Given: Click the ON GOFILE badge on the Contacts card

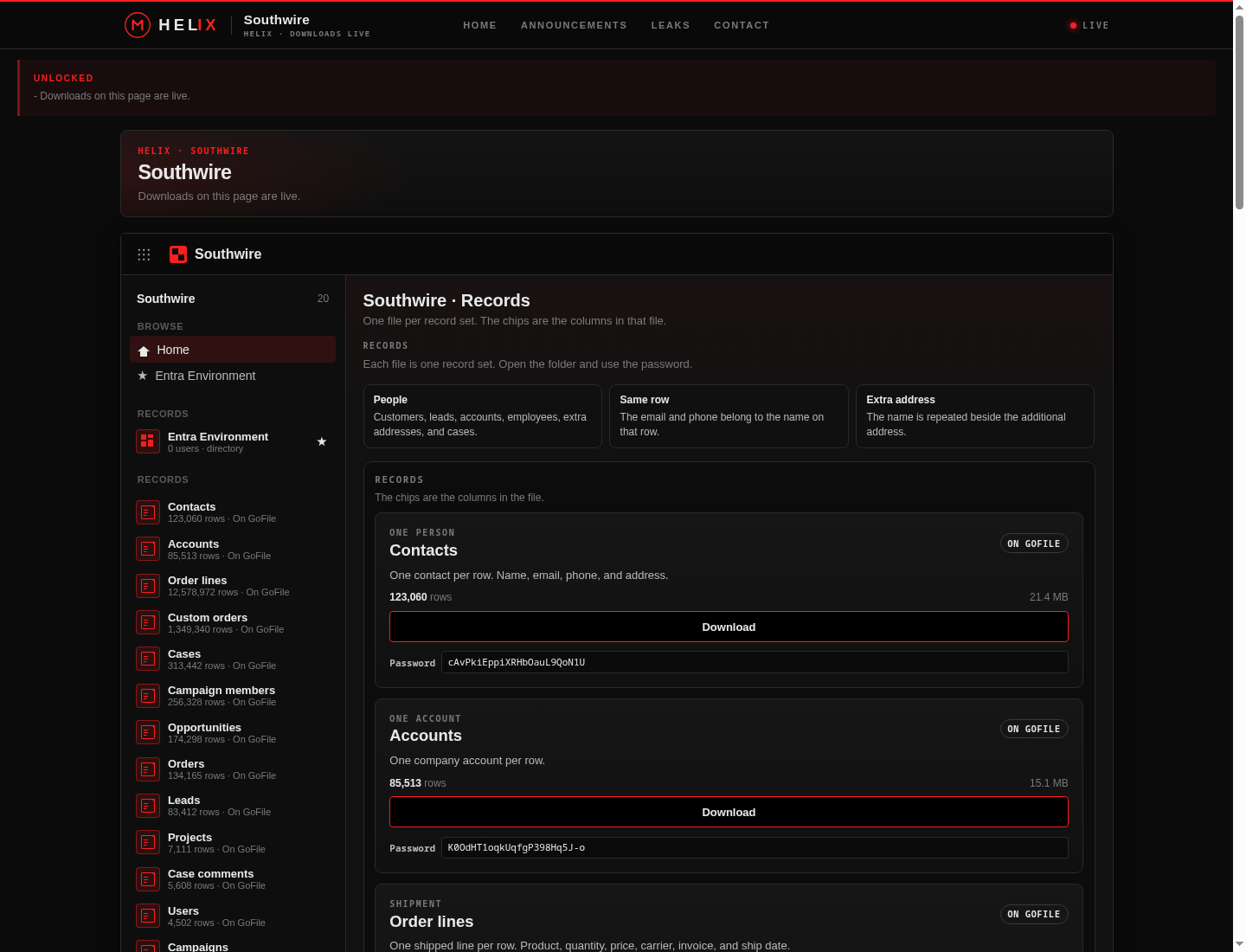Looking at the screenshot, I should point(1034,544).
